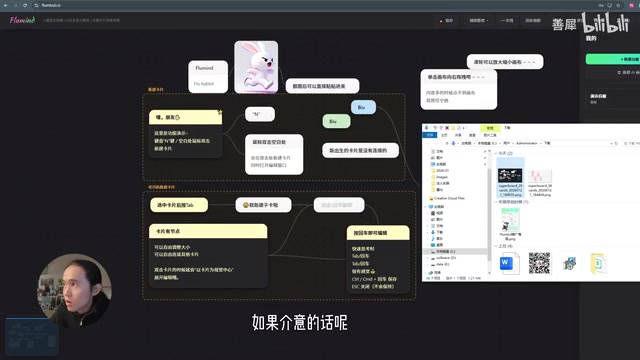Click the scroll-wheel zoom hint card
The width and height of the screenshot is (640, 360).
tap(505, 62)
